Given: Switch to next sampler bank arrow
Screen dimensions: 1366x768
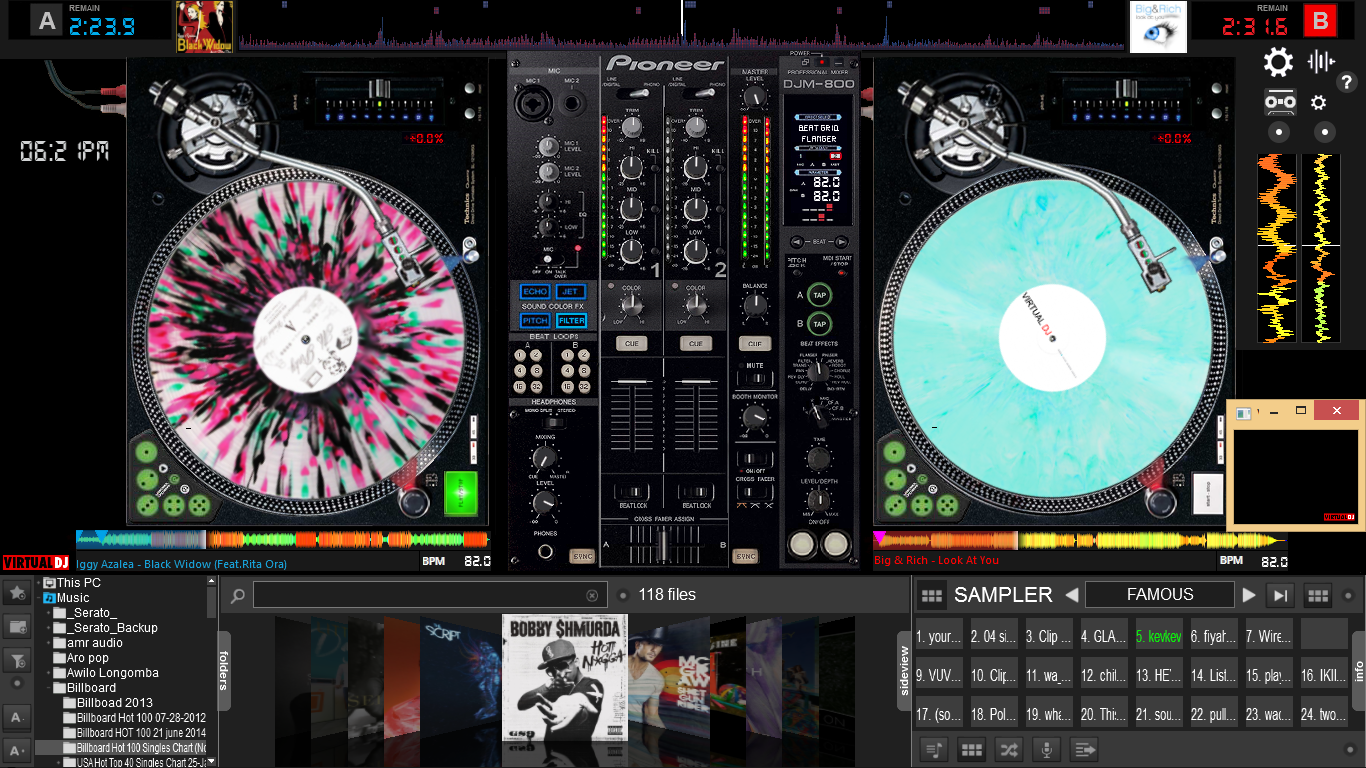Looking at the screenshot, I should pyautogui.click(x=1249, y=595).
